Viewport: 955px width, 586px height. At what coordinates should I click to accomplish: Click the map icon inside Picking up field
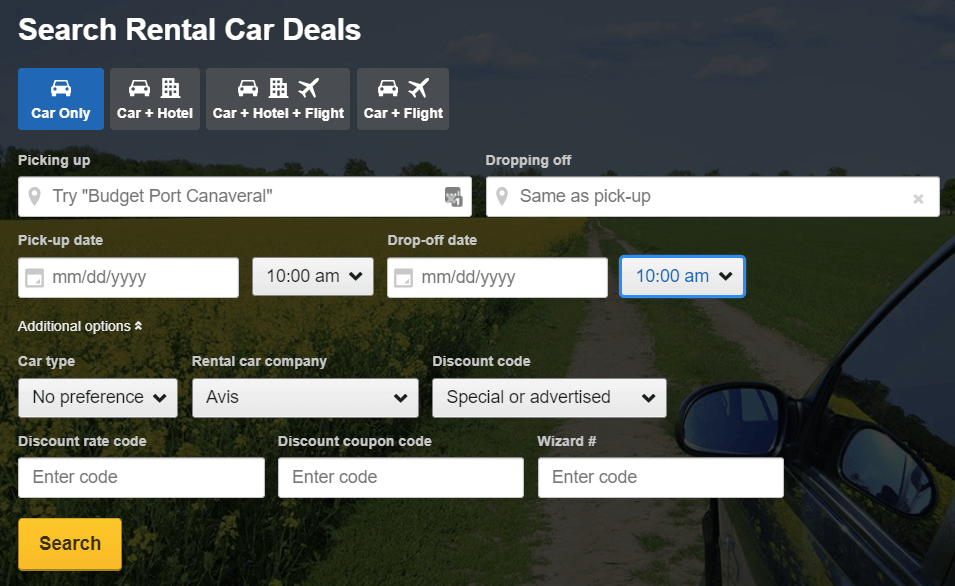click(454, 197)
